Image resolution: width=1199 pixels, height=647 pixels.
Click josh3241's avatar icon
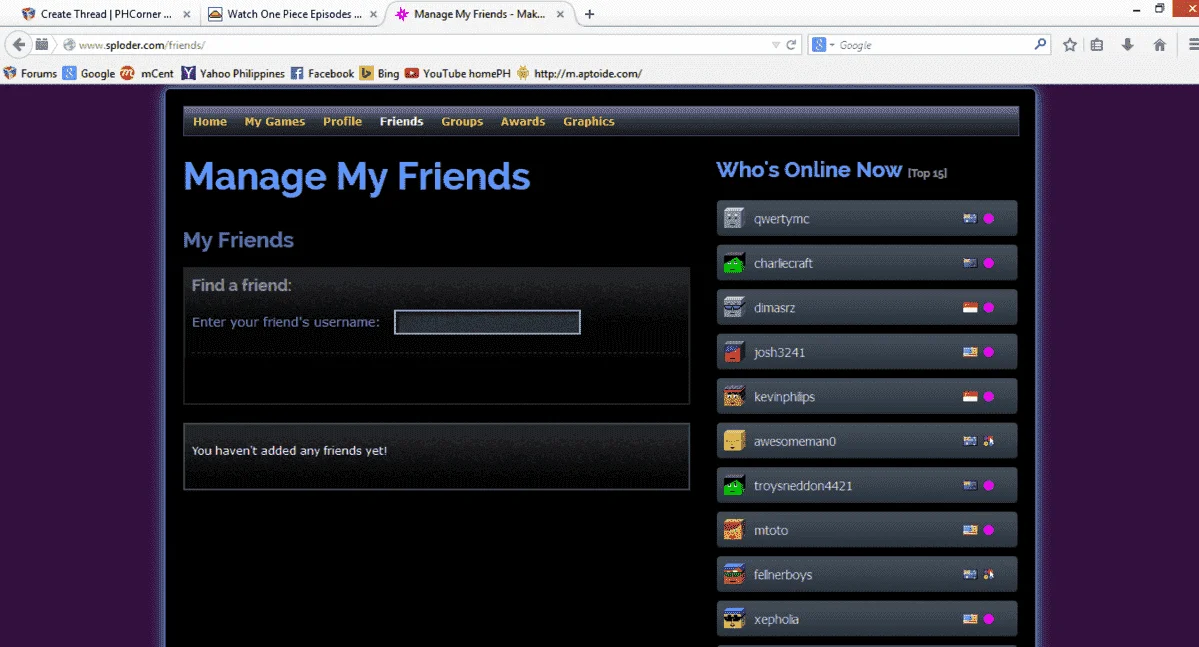(x=734, y=352)
